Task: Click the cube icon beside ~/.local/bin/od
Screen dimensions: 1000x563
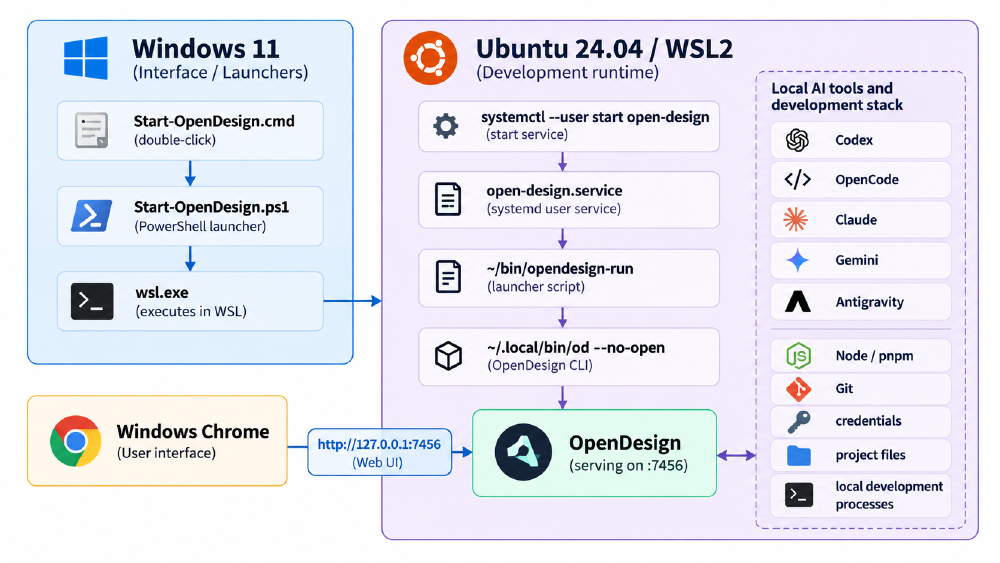Action: tap(448, 356)
